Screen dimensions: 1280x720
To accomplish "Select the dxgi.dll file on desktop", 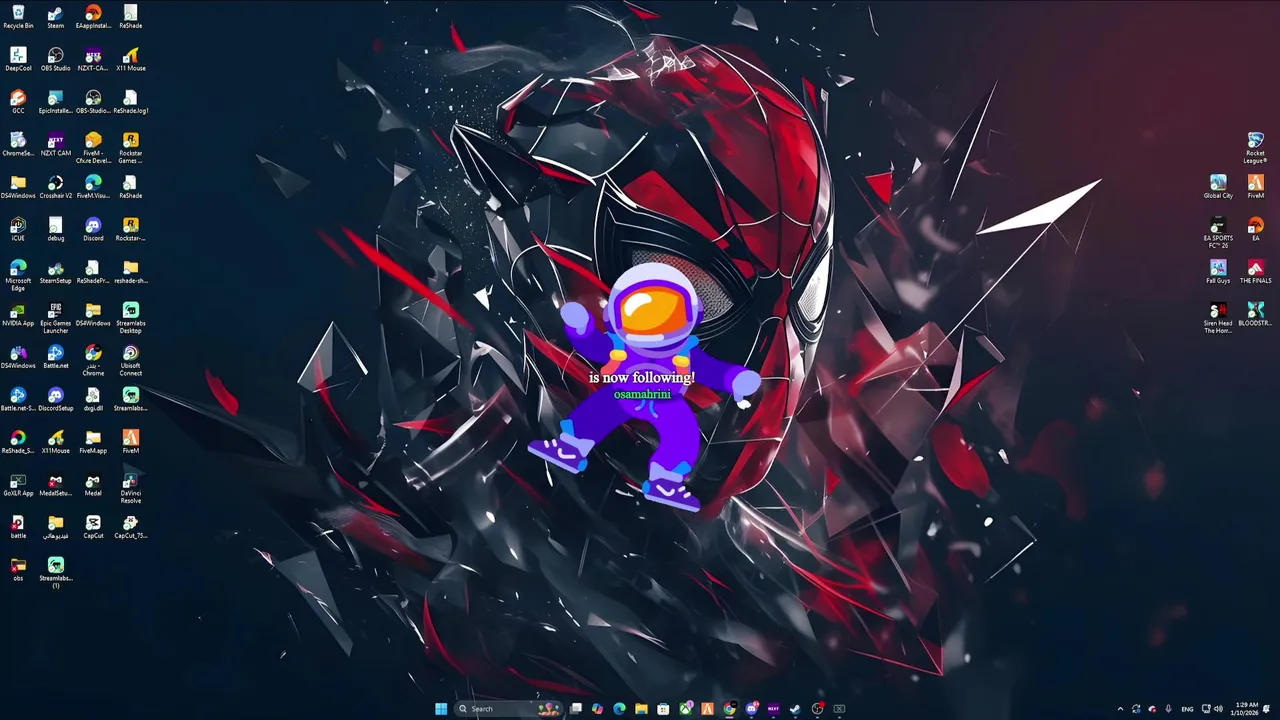I will pyautogui.click(x=93, y=399).
